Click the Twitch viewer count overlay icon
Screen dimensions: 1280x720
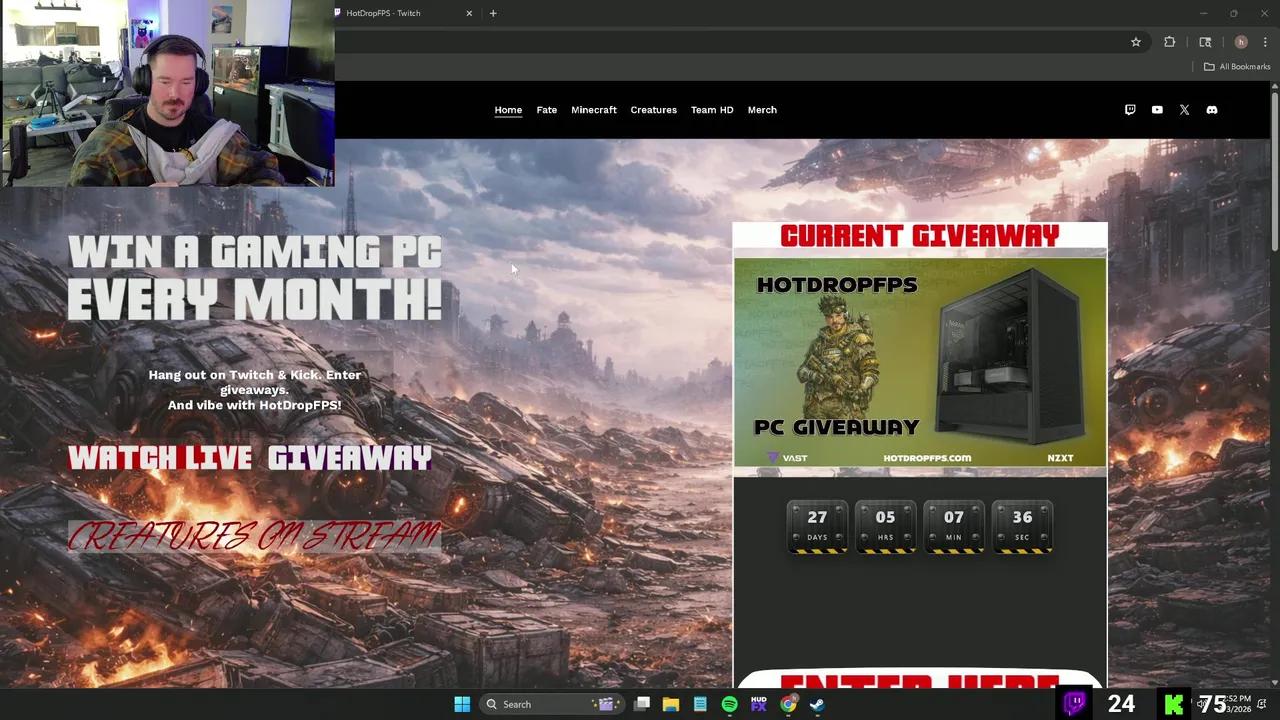click(1075, 704)
